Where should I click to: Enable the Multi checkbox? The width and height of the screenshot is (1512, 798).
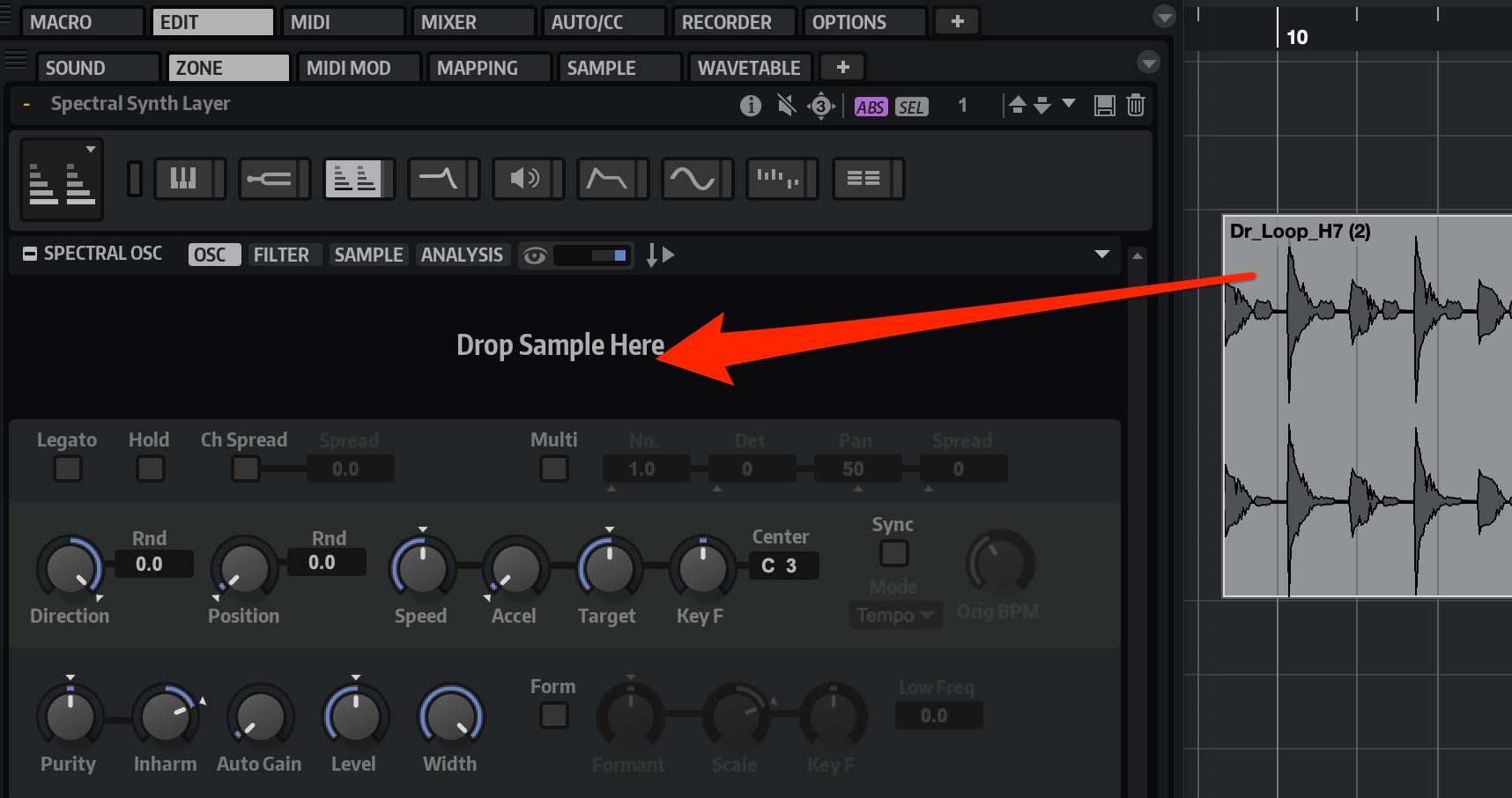tap(554, 469)
